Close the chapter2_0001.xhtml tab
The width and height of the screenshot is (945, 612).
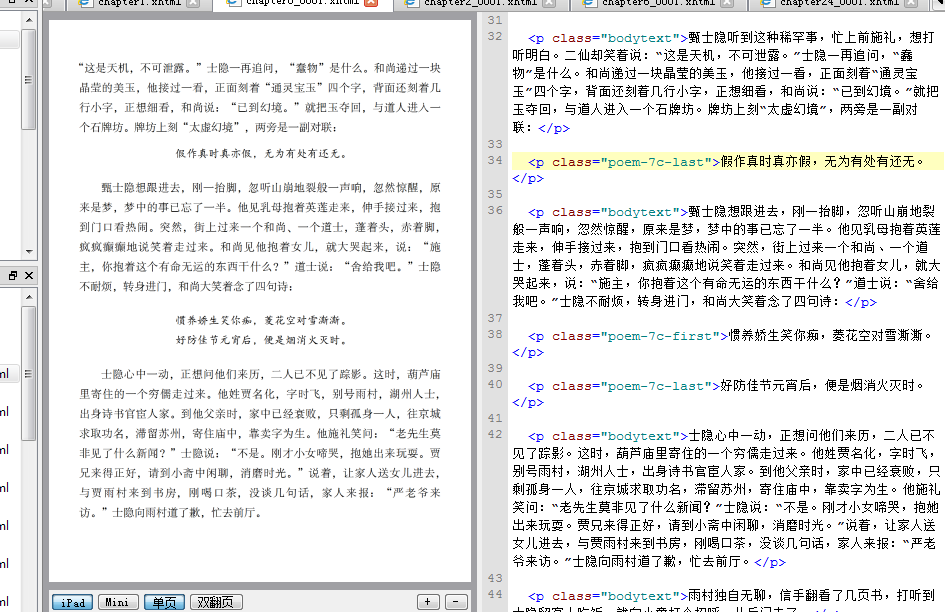pos(549,4)
